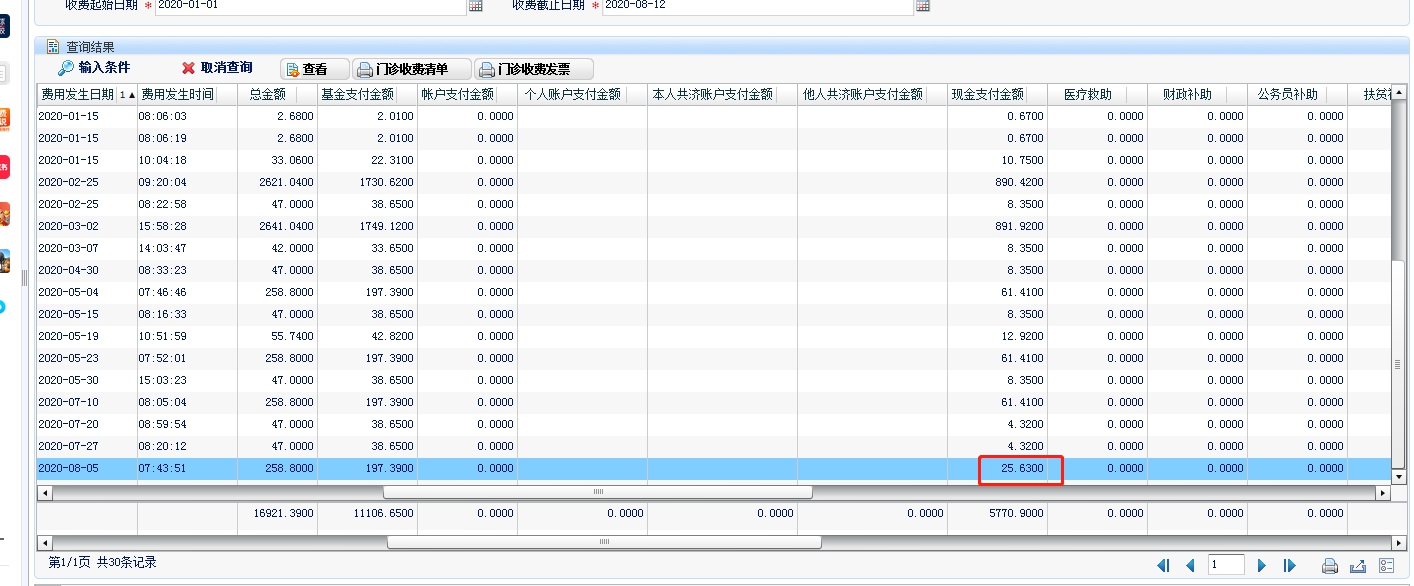Click the table scrollbar's right arrow
1414x586 pixels.
(1384, 492)
